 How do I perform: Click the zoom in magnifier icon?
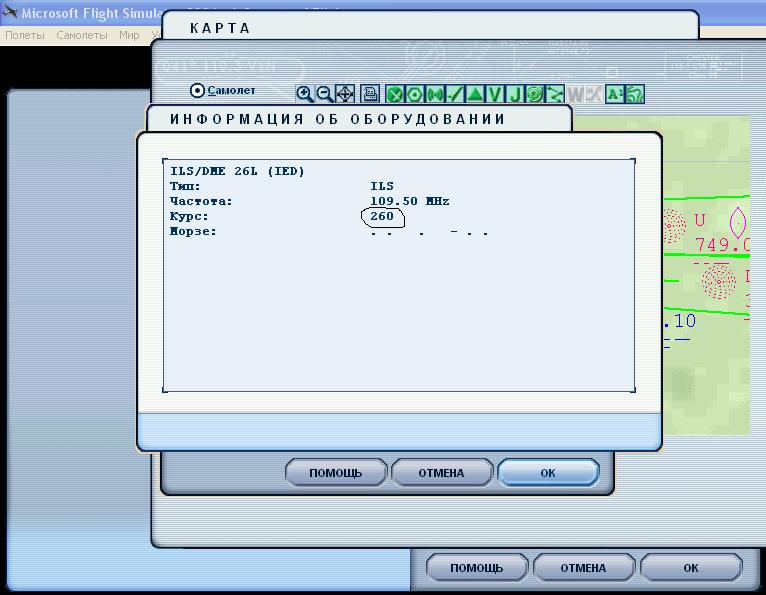(305, 94)
